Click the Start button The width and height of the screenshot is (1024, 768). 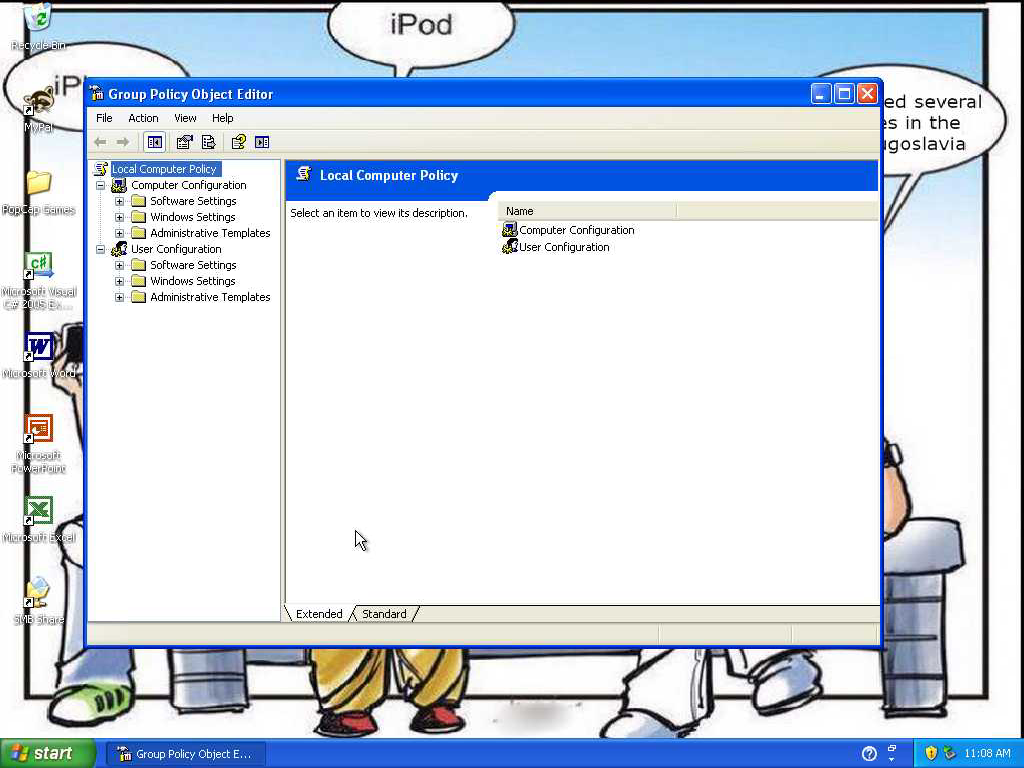tap(47, 753)
